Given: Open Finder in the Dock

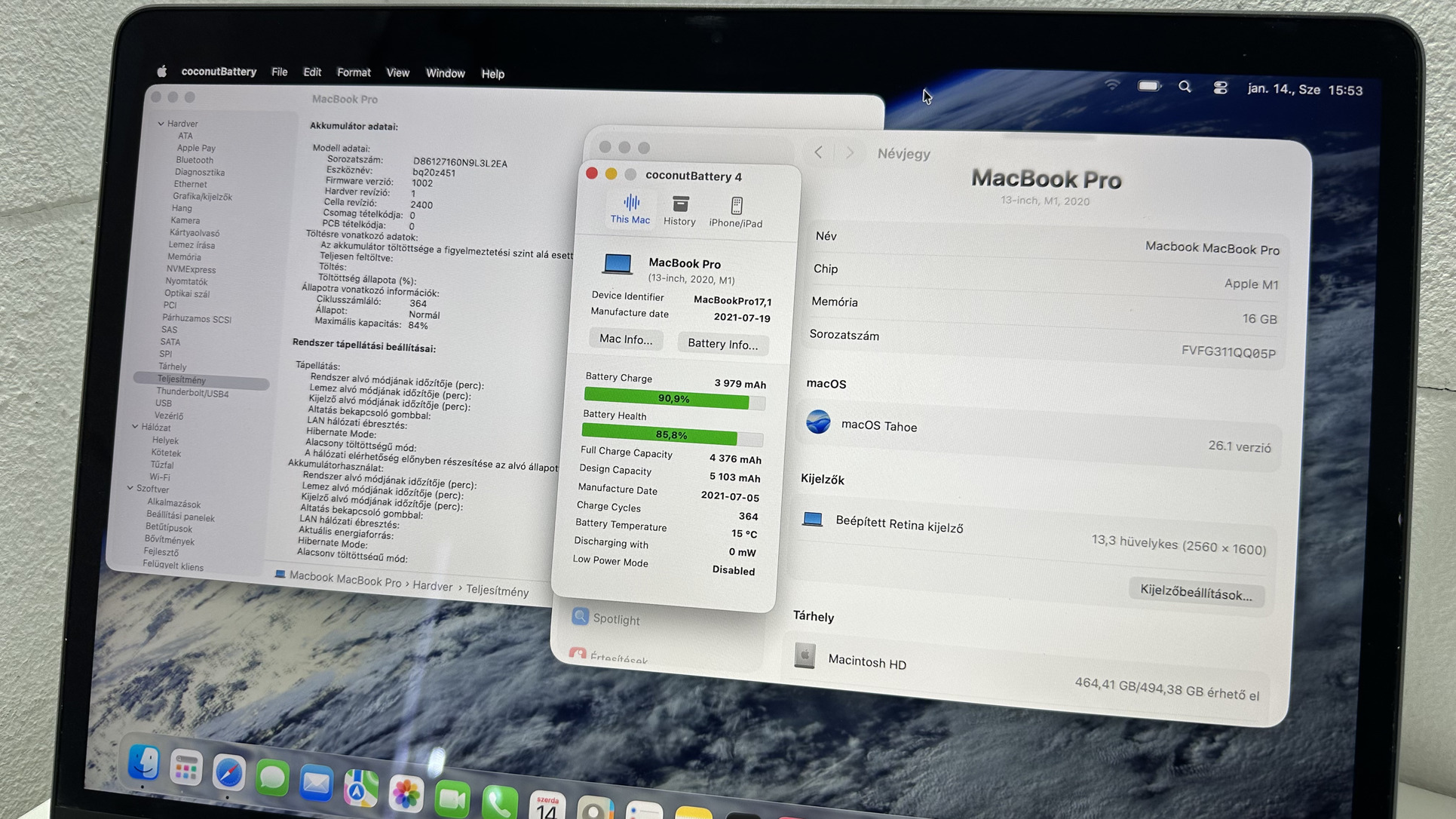Looking at the screenshot, I should pyautogui.click(x=143, y=763).
